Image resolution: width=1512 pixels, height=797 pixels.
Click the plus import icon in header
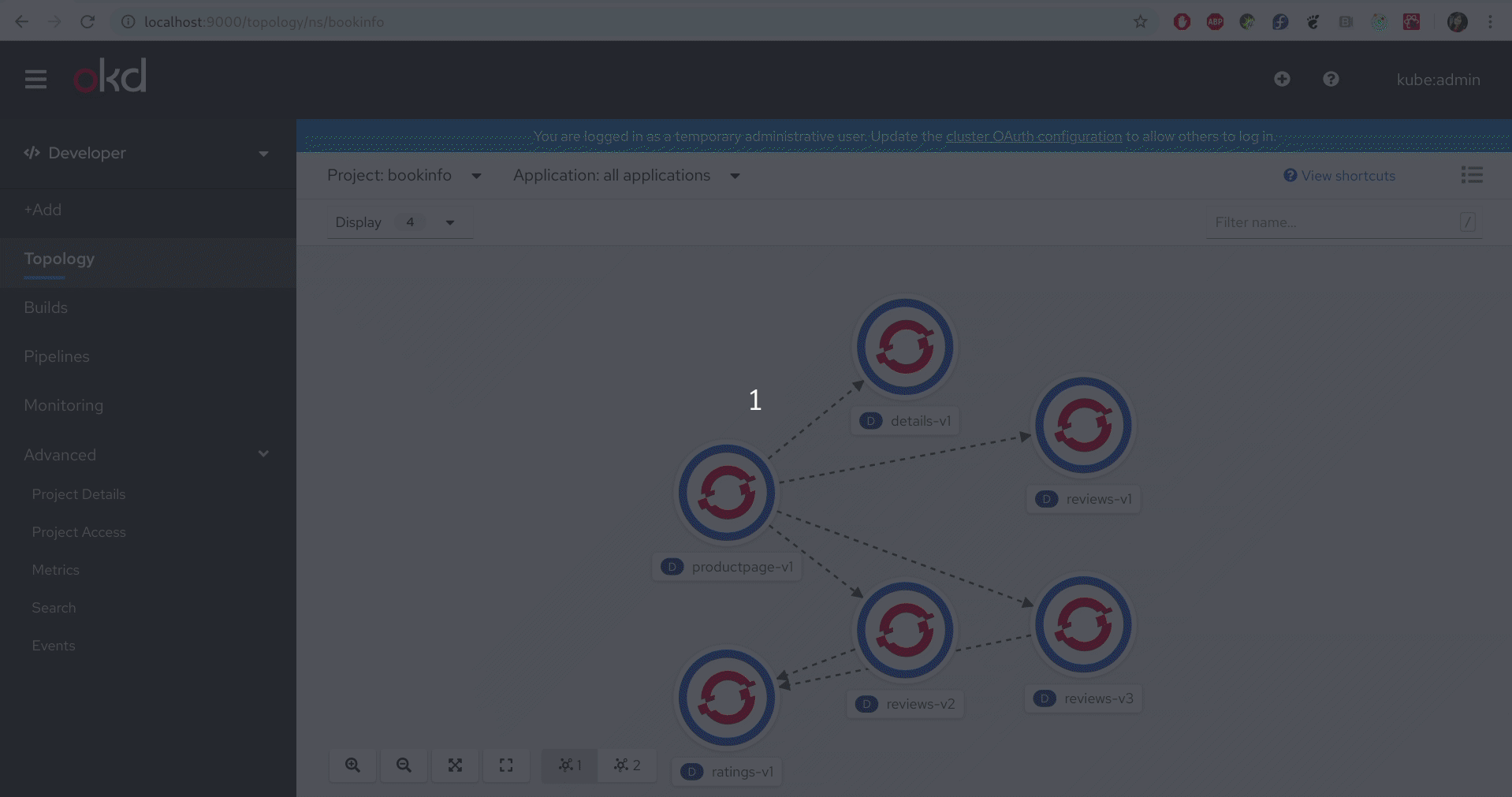(x=1282, y=79)
